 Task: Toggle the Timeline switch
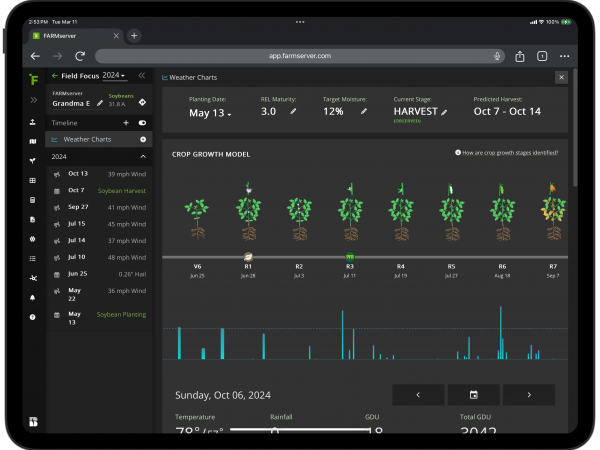click(x=142, y=123)
